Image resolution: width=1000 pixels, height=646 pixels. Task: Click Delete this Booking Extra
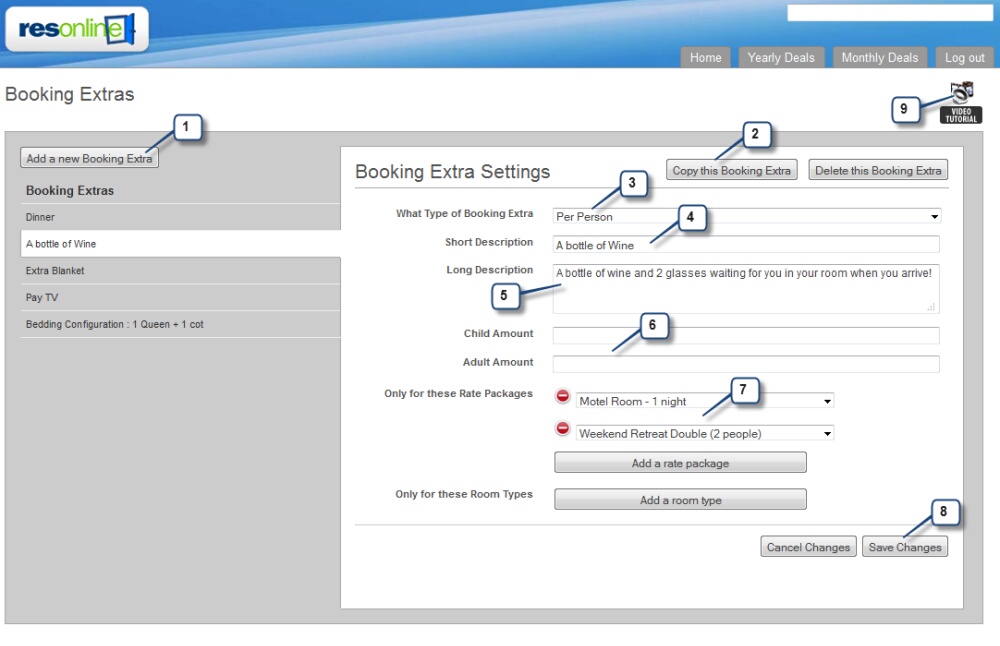878,171
